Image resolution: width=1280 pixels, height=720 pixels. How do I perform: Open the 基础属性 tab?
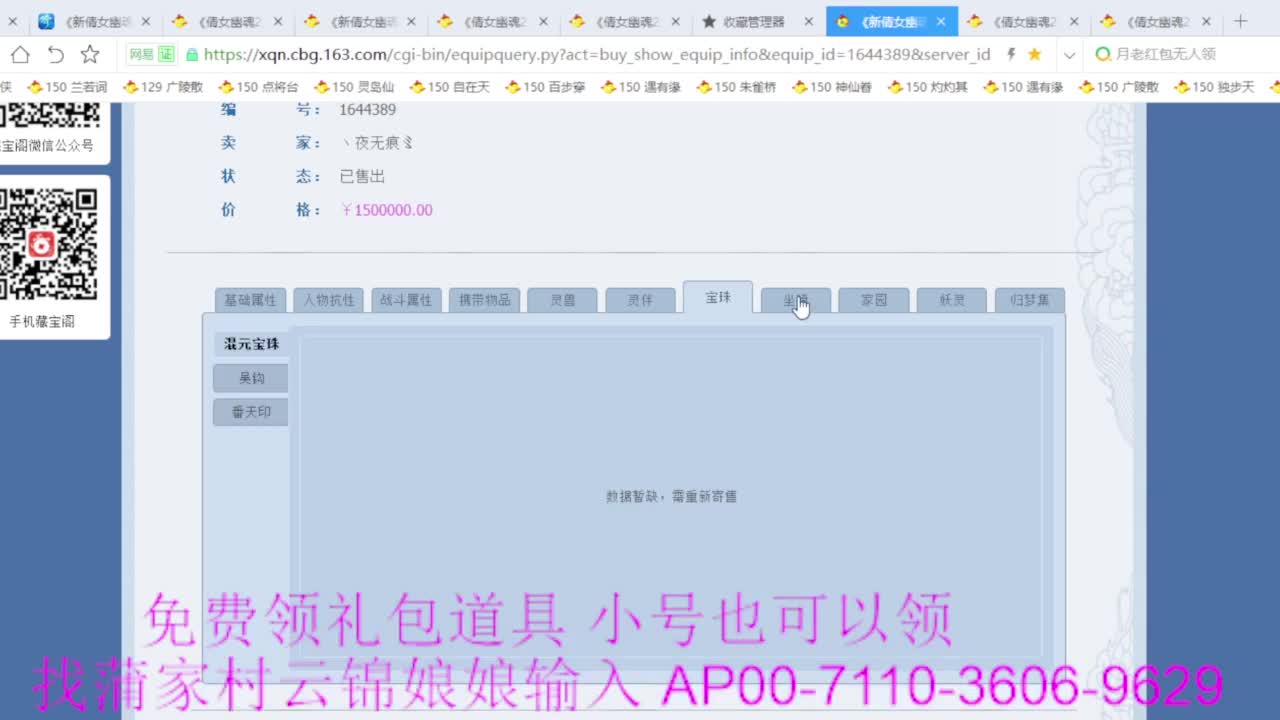250,300
